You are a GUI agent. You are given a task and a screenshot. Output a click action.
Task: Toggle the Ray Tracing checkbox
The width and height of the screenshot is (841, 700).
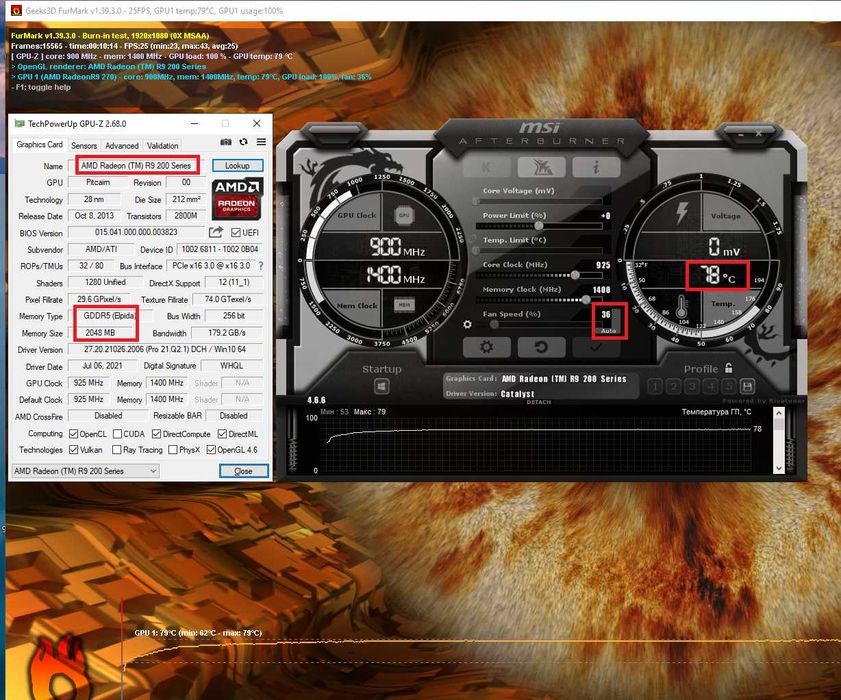[116, 450]
